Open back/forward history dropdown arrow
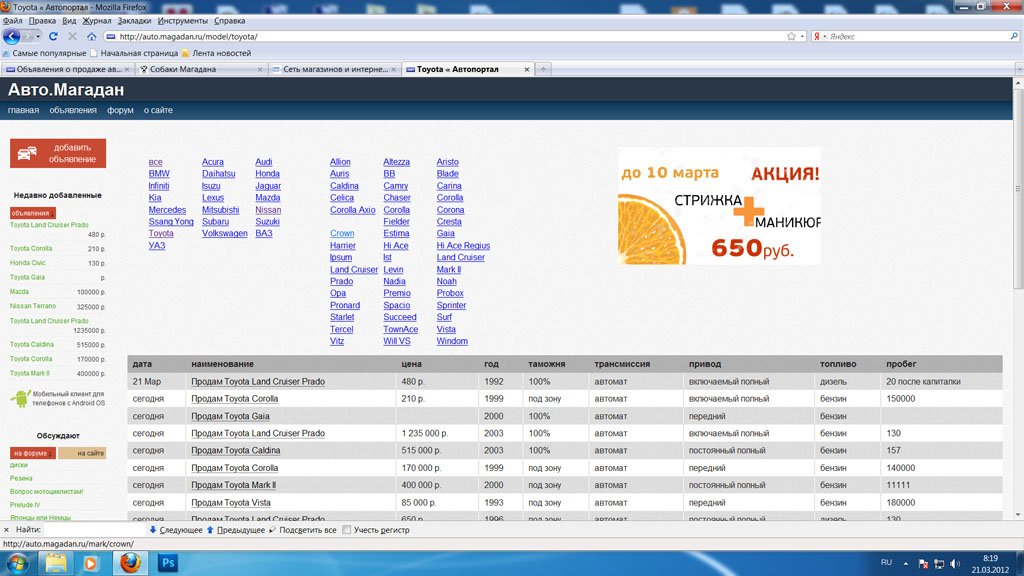1024x576 pixels. pyautogui.click(x=37, y=36)
